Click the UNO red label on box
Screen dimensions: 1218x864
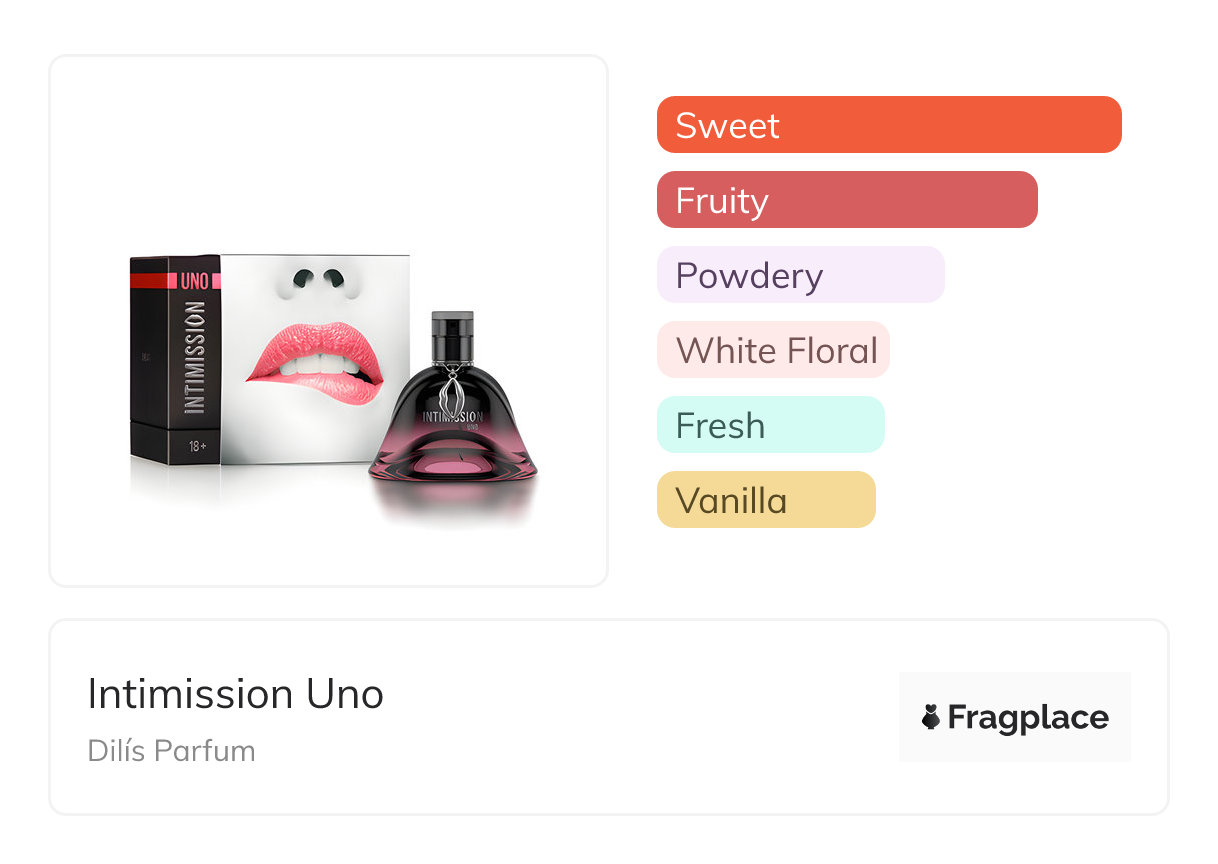pos(196,281)
